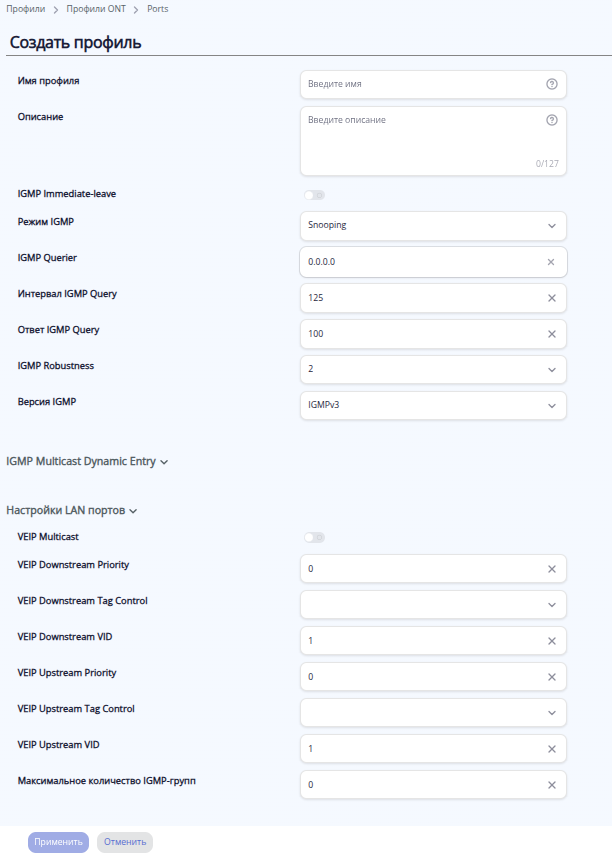Click help icon in description field
This screenshot has width=612, height=853.
click(x=551, y=120)
